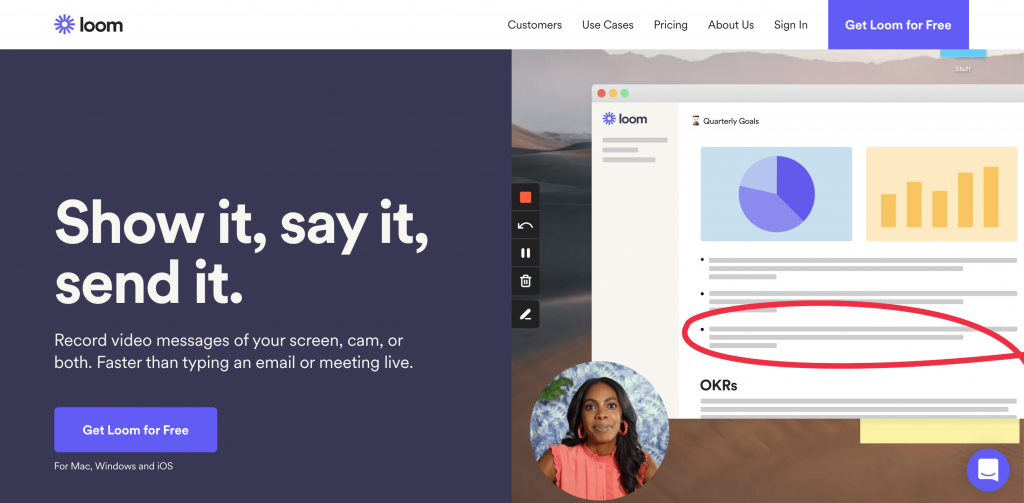Click the Loom logo inside the mock window

coord(624,119)
